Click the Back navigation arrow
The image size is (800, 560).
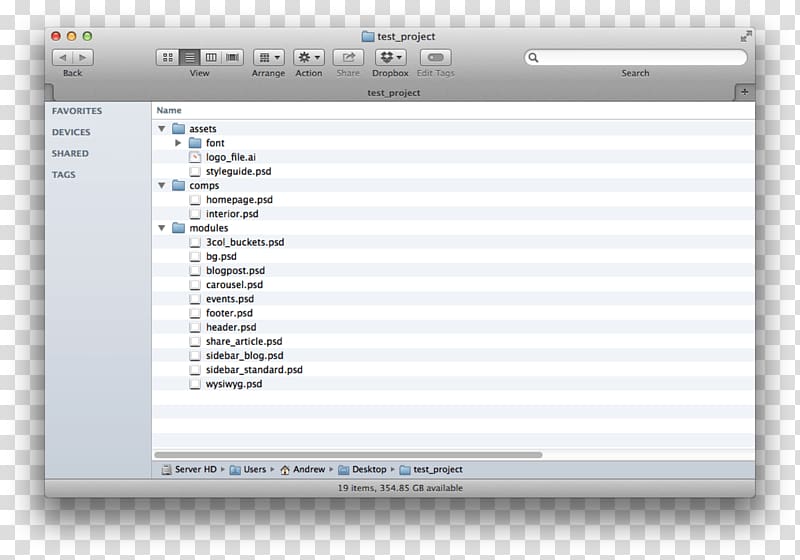pos(62,58)
